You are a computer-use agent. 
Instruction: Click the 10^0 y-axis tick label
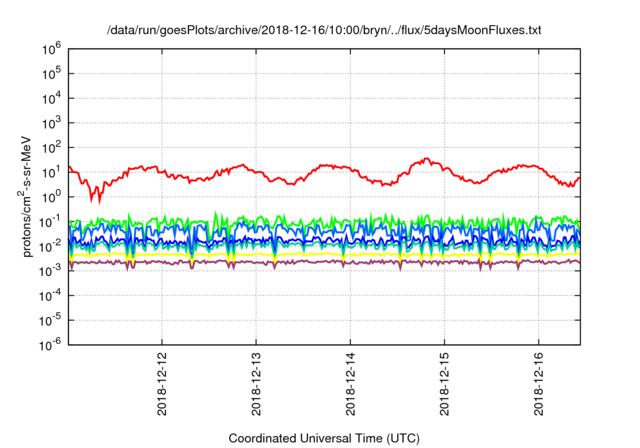click(51, 197)
